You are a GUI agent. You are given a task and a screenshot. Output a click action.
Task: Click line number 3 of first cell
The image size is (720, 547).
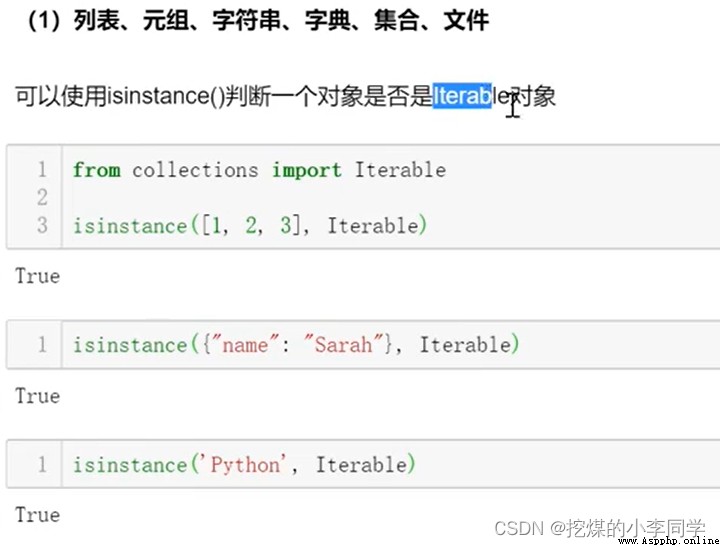(42, 225)
